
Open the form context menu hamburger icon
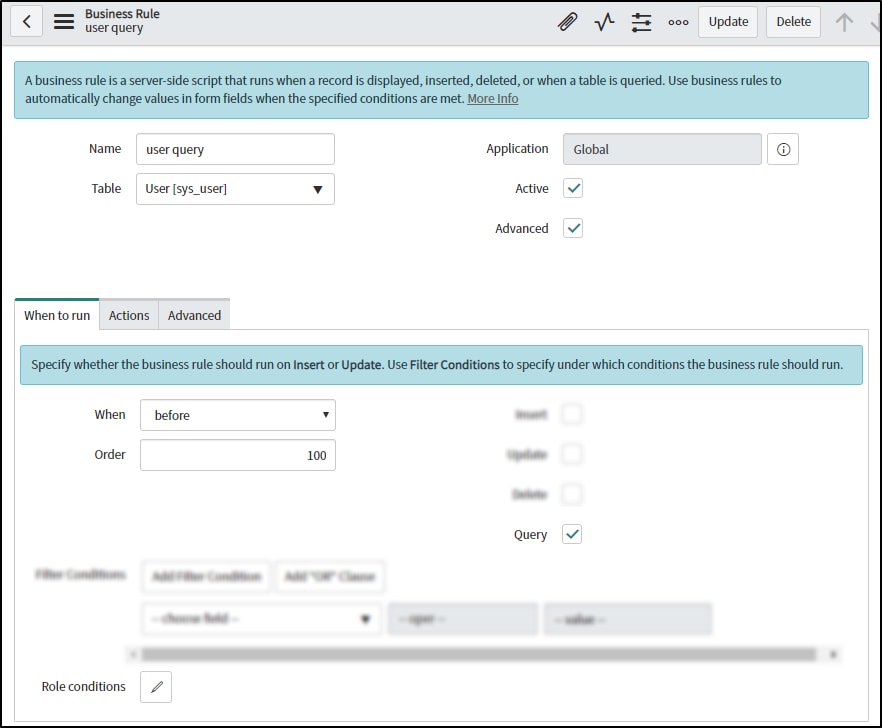coord(62,20)
